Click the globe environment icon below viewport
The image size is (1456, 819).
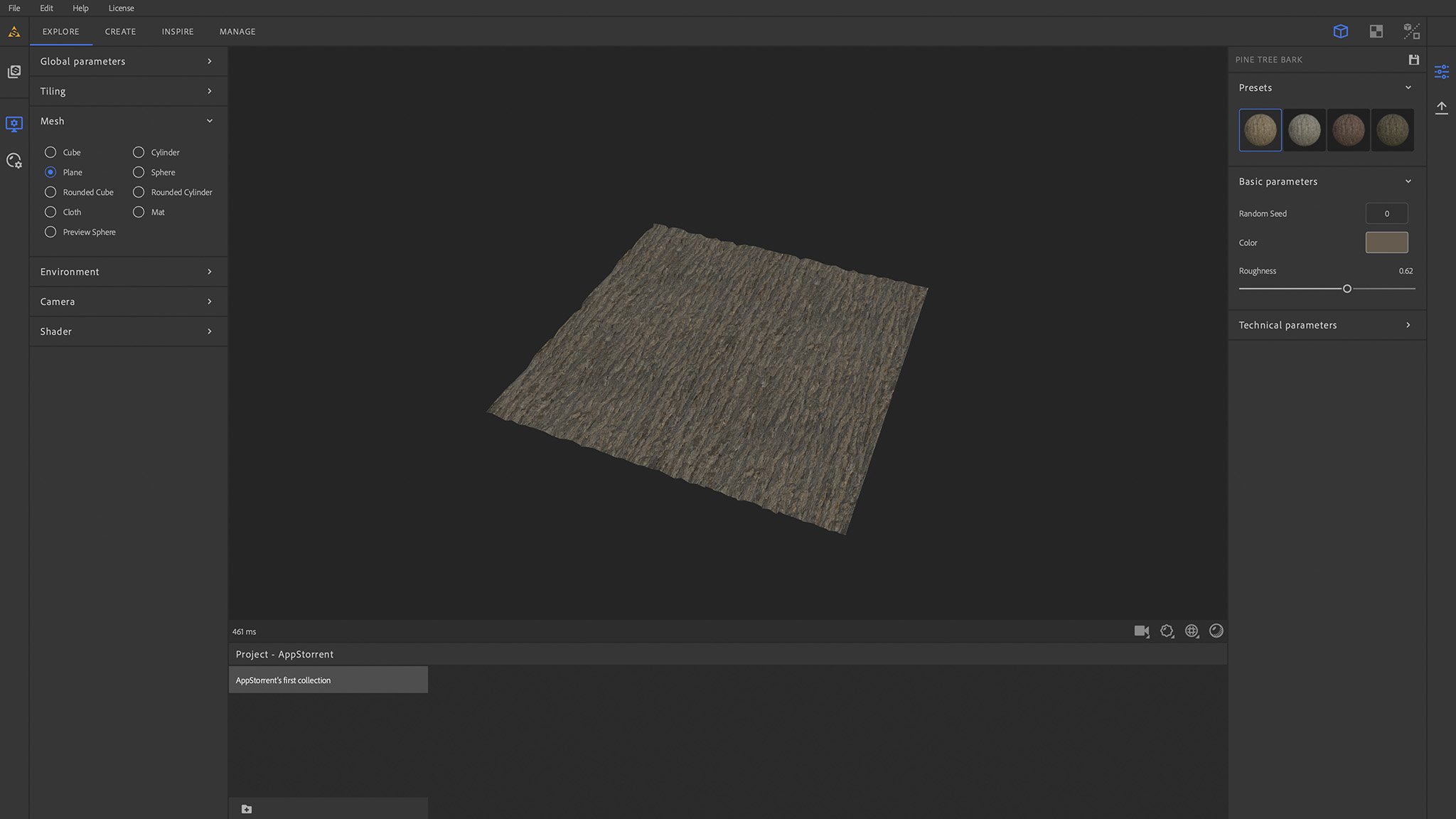(1192, 631)
